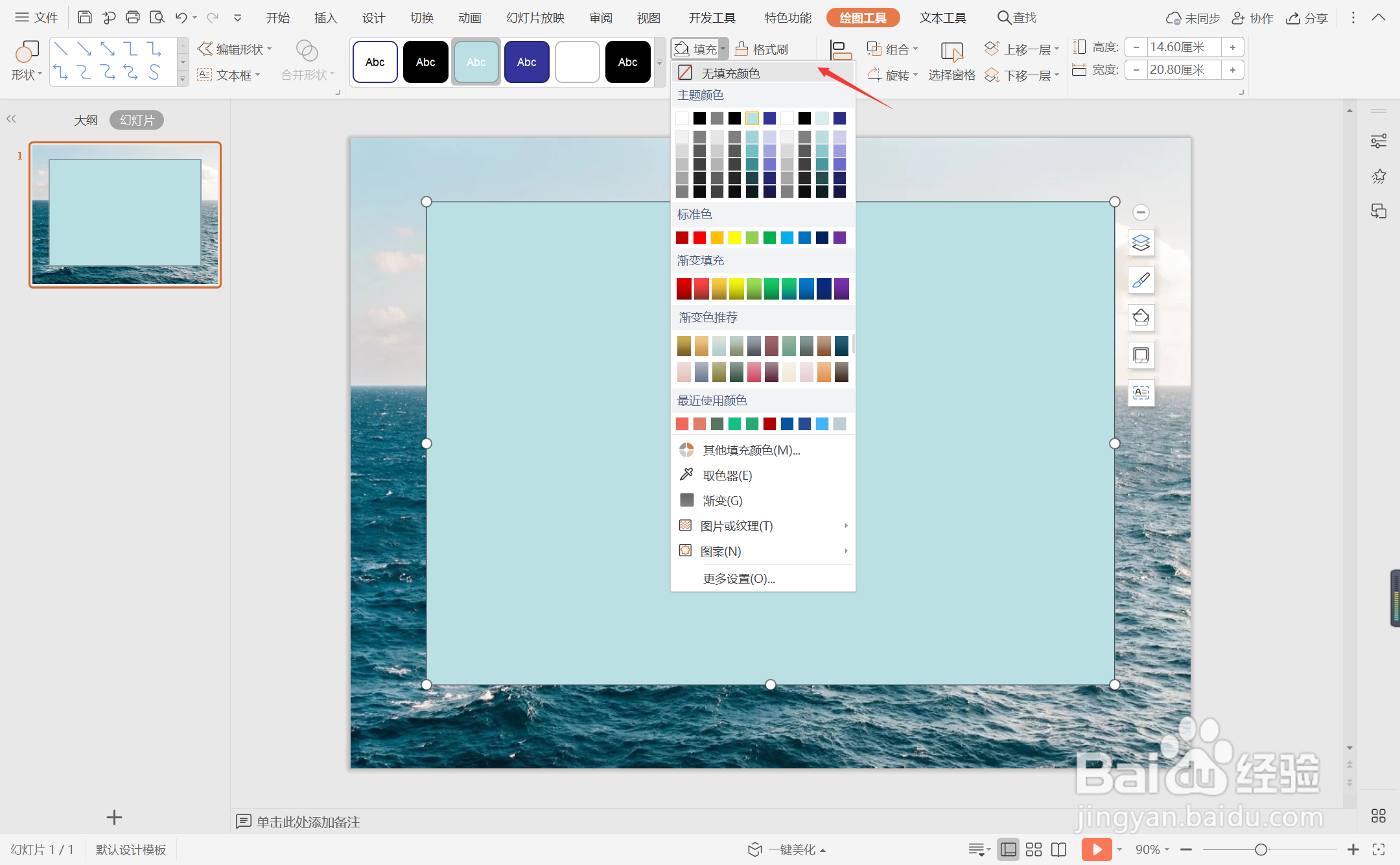
Task: Pick the yellow standard color swatch
Action: coord(734,237)
